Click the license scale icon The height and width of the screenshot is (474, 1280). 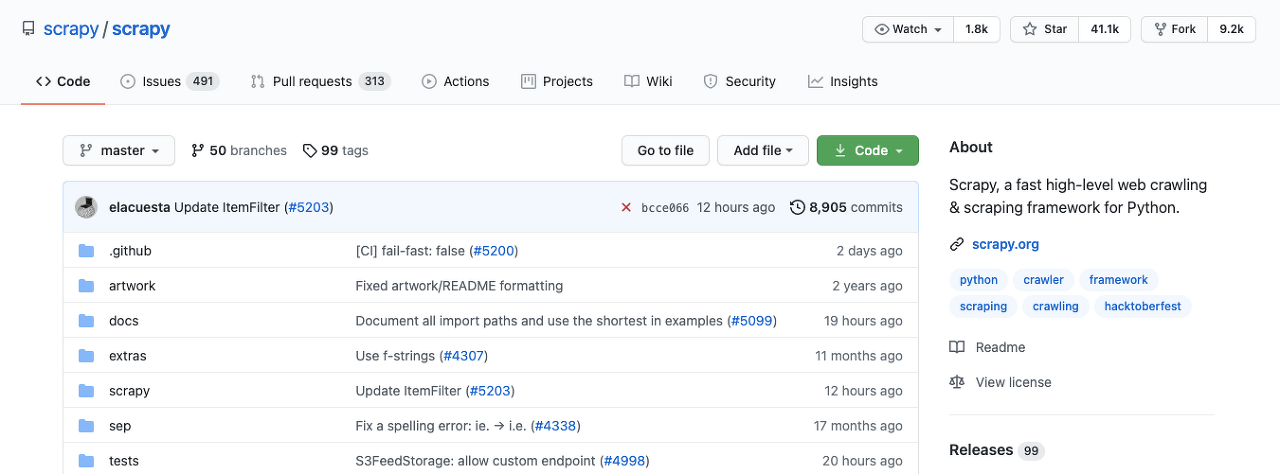coord(957,382)
